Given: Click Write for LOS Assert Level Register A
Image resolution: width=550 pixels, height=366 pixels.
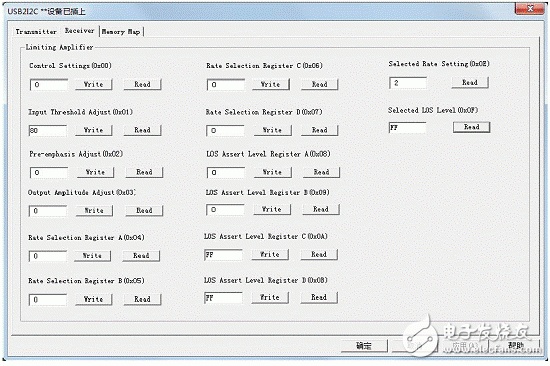Looking at the screenshot, I should click(x=273, y=172).
